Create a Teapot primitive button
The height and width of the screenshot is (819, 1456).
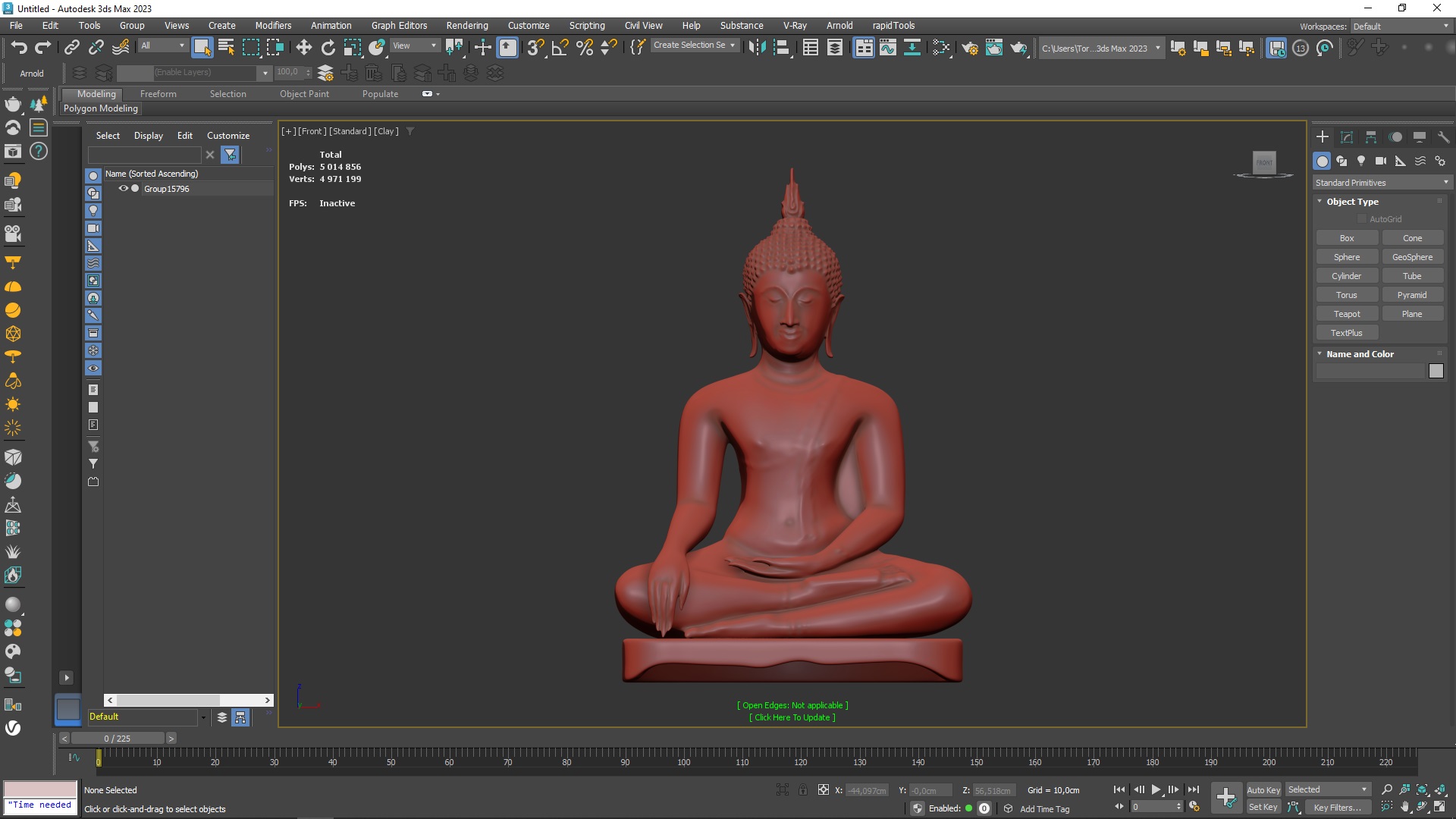(1347, 314)
